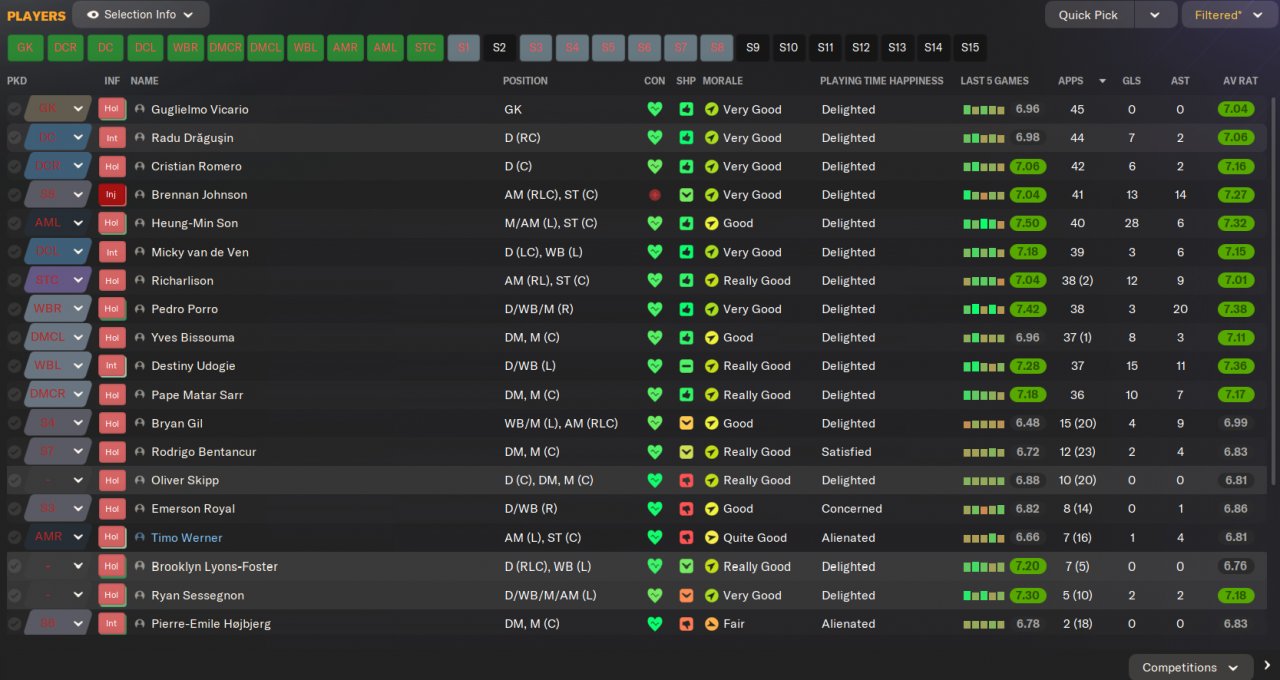Open the Selection Info dropdown
Image resolution: width=1280 pixels, height=680 pixels.
141,15
